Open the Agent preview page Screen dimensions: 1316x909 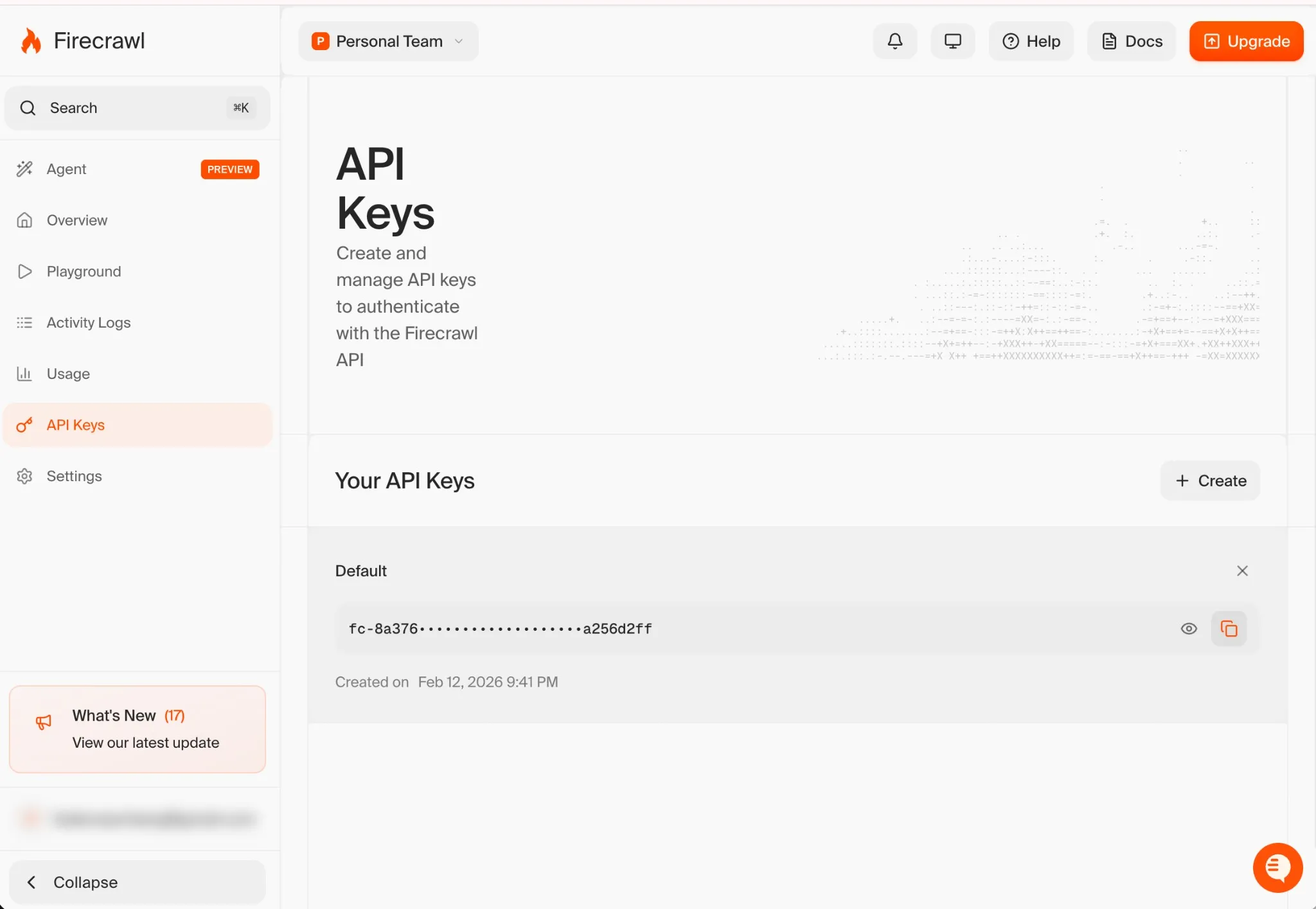pyautogui.click(x=137, y=169)
